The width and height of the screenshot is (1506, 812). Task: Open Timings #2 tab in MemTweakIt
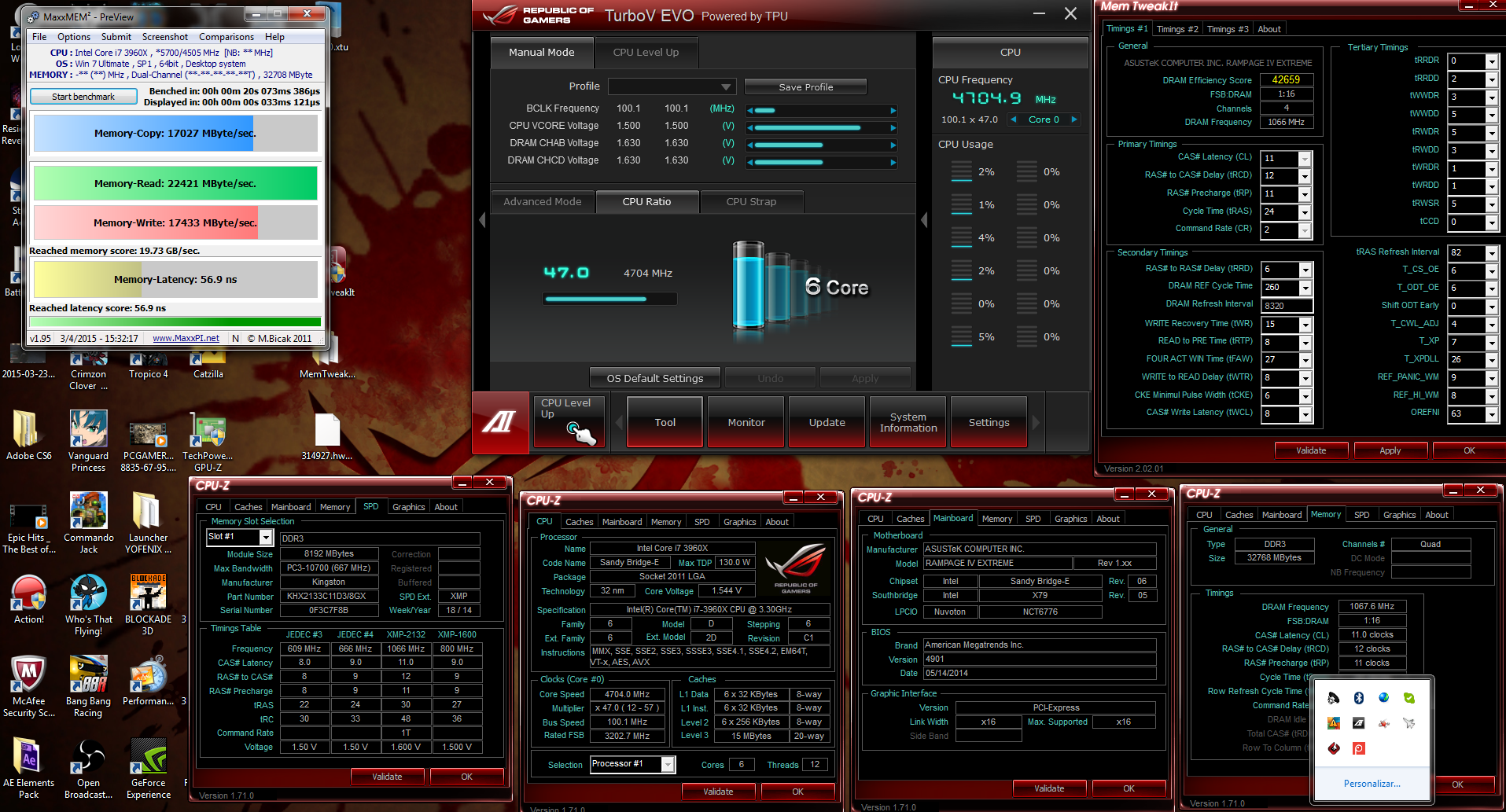pos(1177,29)
